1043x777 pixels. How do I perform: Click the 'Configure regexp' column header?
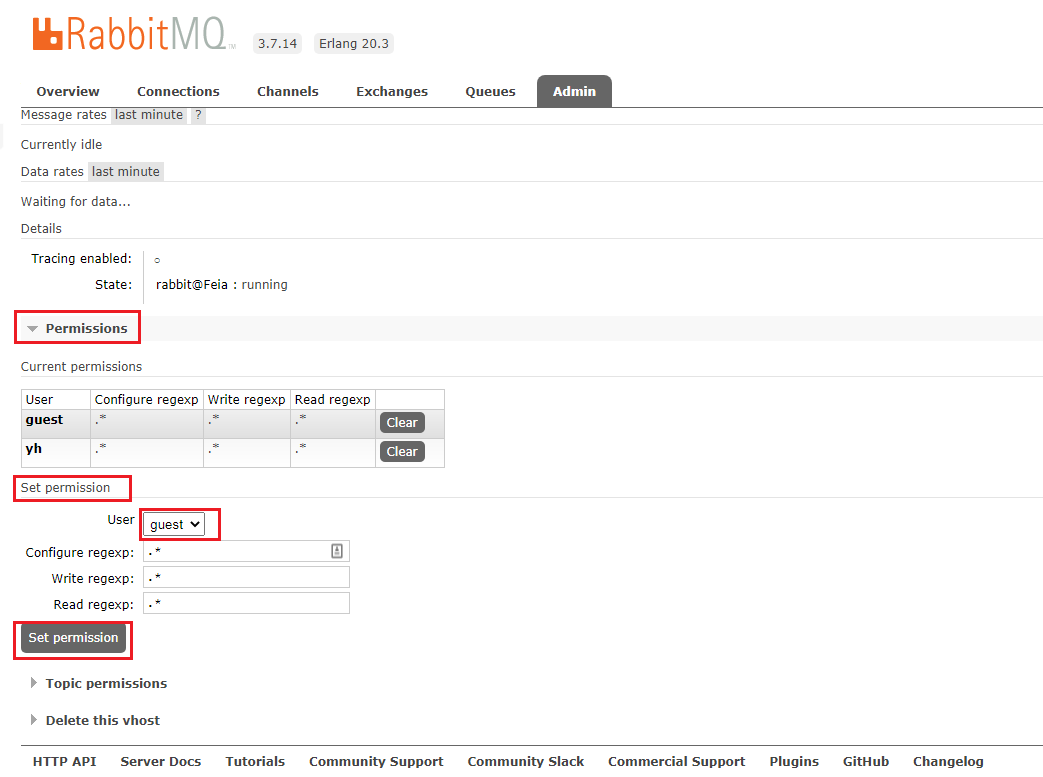[146, 399]
